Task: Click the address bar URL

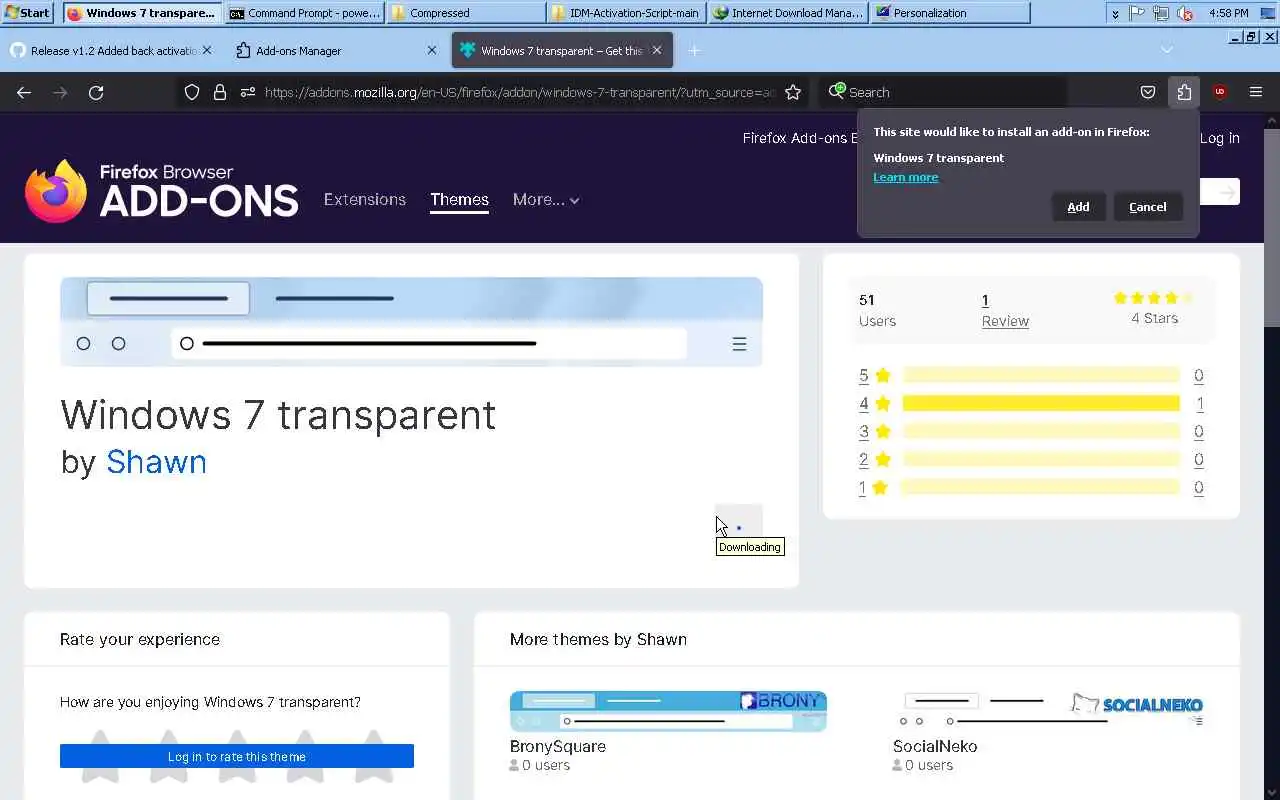Action: [x=520, y=92]
